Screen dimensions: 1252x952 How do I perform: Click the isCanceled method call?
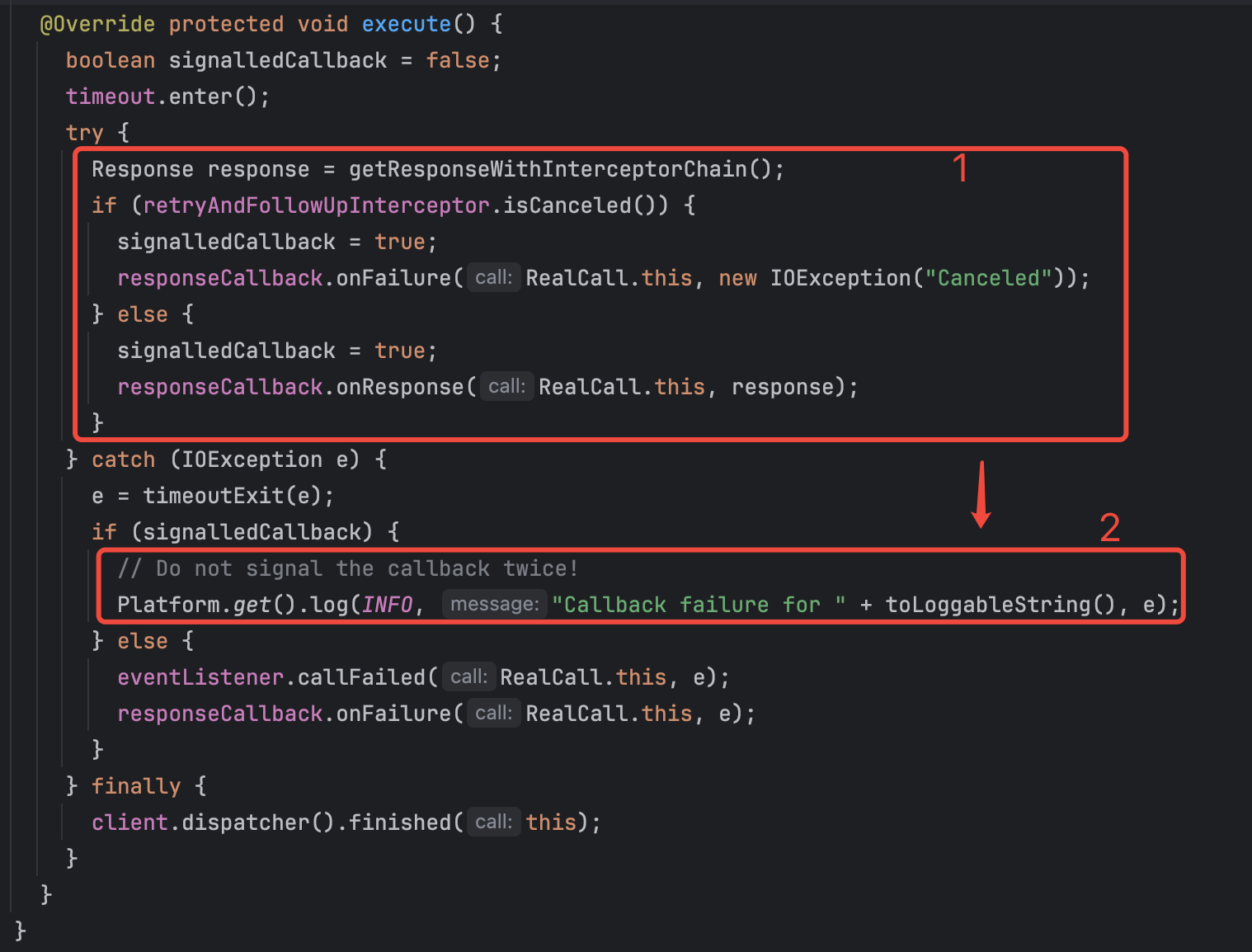click(567, 205)
